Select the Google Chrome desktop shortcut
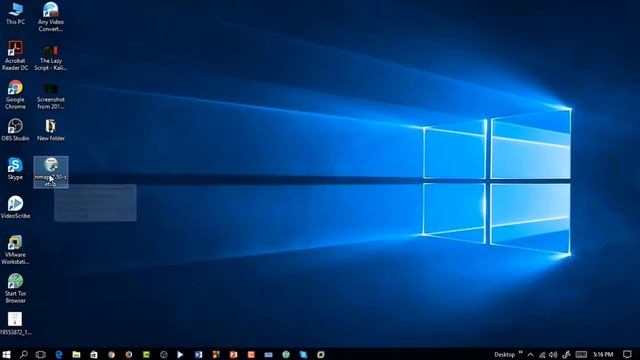This screenshot has width=640, height=360. click(x=15, y=95)
